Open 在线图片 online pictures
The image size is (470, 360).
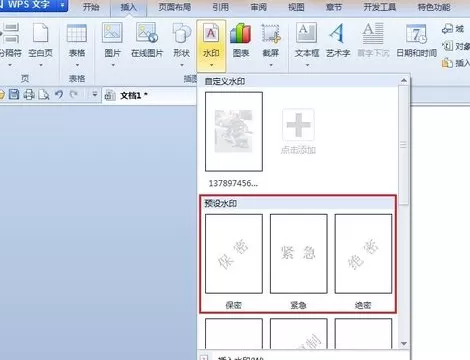(147, 33)
